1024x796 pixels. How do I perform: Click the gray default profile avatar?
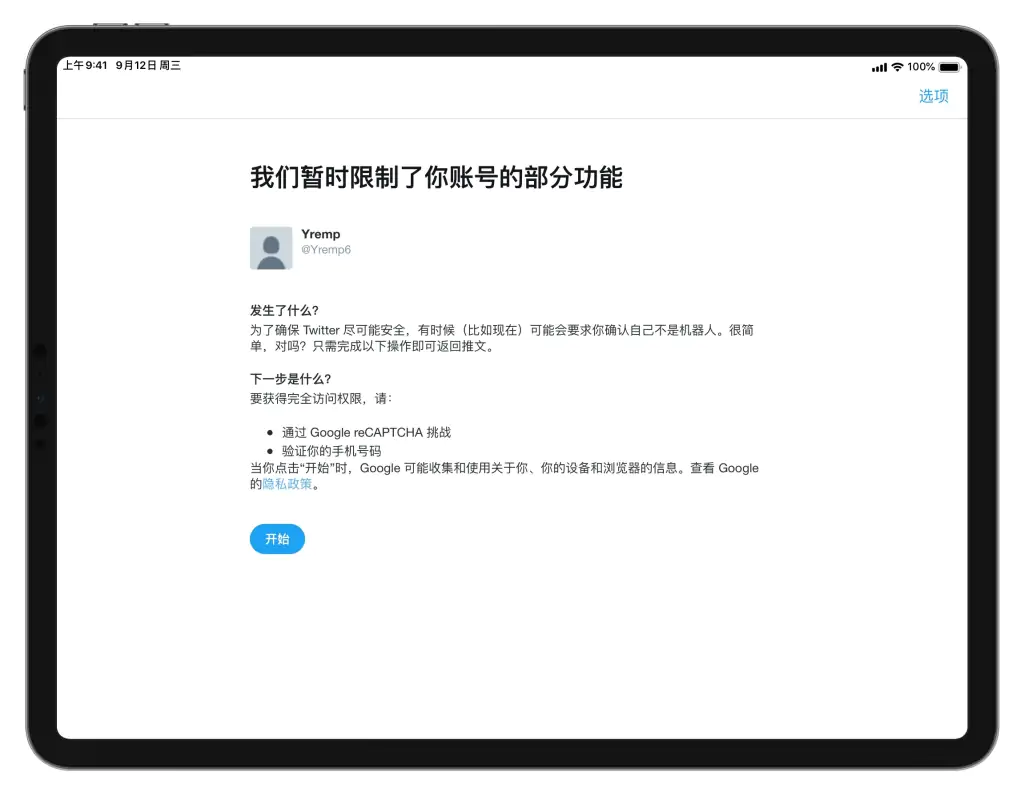pyautogui.click(x=271, y=248)
